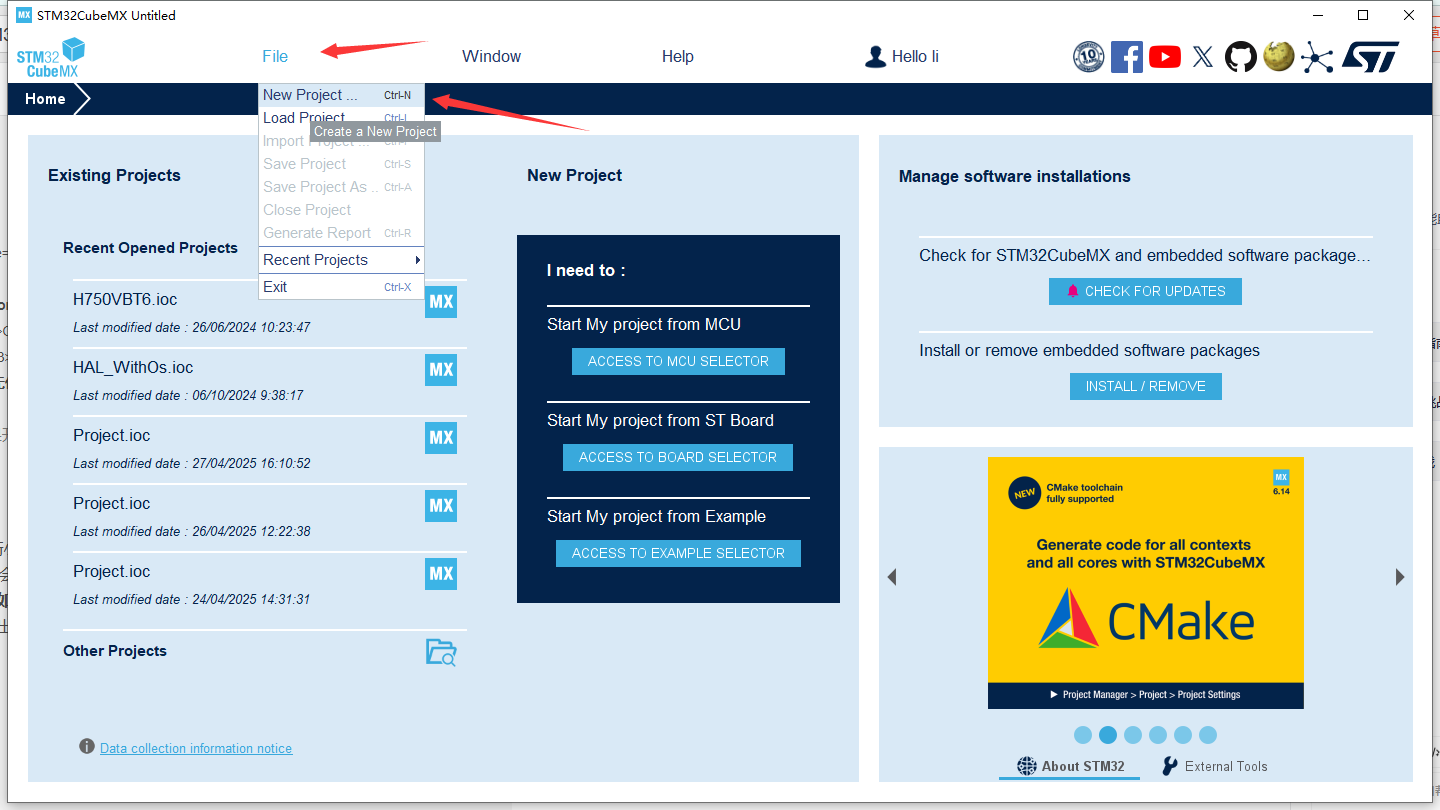Click the Other Projects label
Viewport: 1440px width, 810px height.
(115, 651)
